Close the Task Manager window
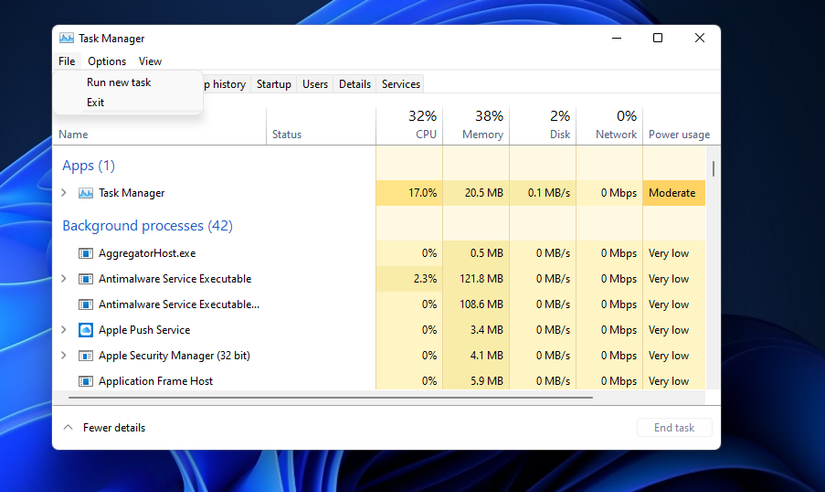Viewport: 825px width, 492px height. pyautogui.click(x=699, y=38)
